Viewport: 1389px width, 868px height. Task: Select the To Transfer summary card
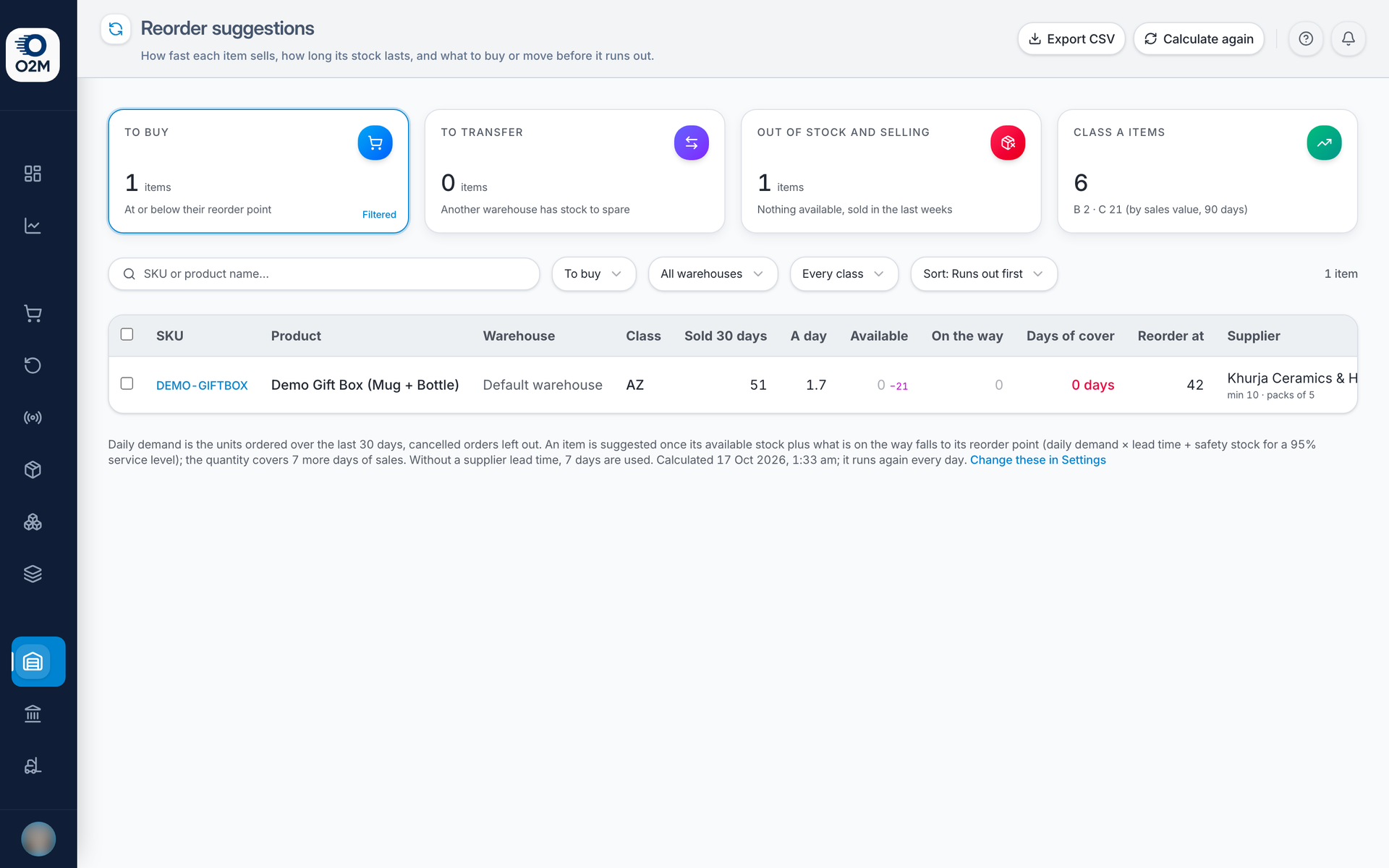tap(574, 171)
